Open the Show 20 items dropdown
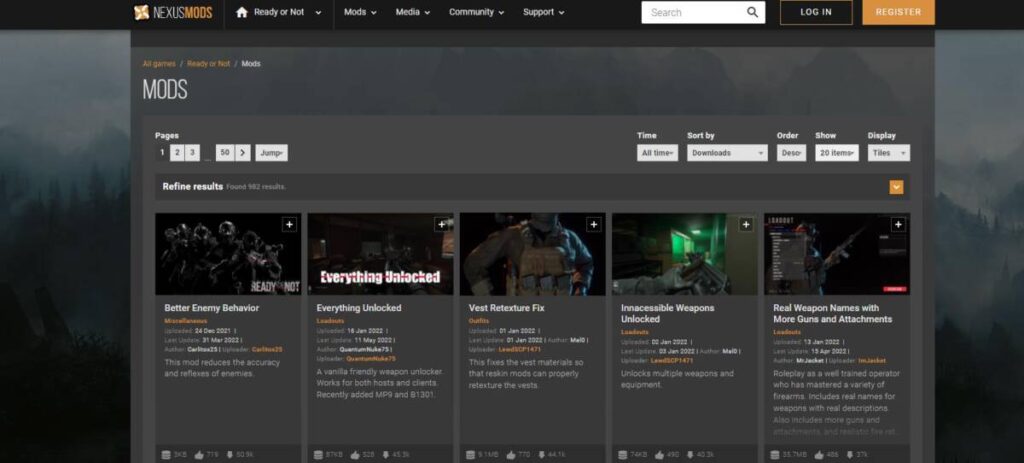Image resolution: width=1024 pixels, height=463 pixels. click(836, 153)
